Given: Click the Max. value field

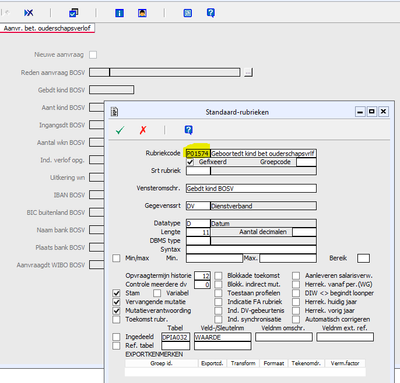Looking at the screenshot, I should [288, 258].
